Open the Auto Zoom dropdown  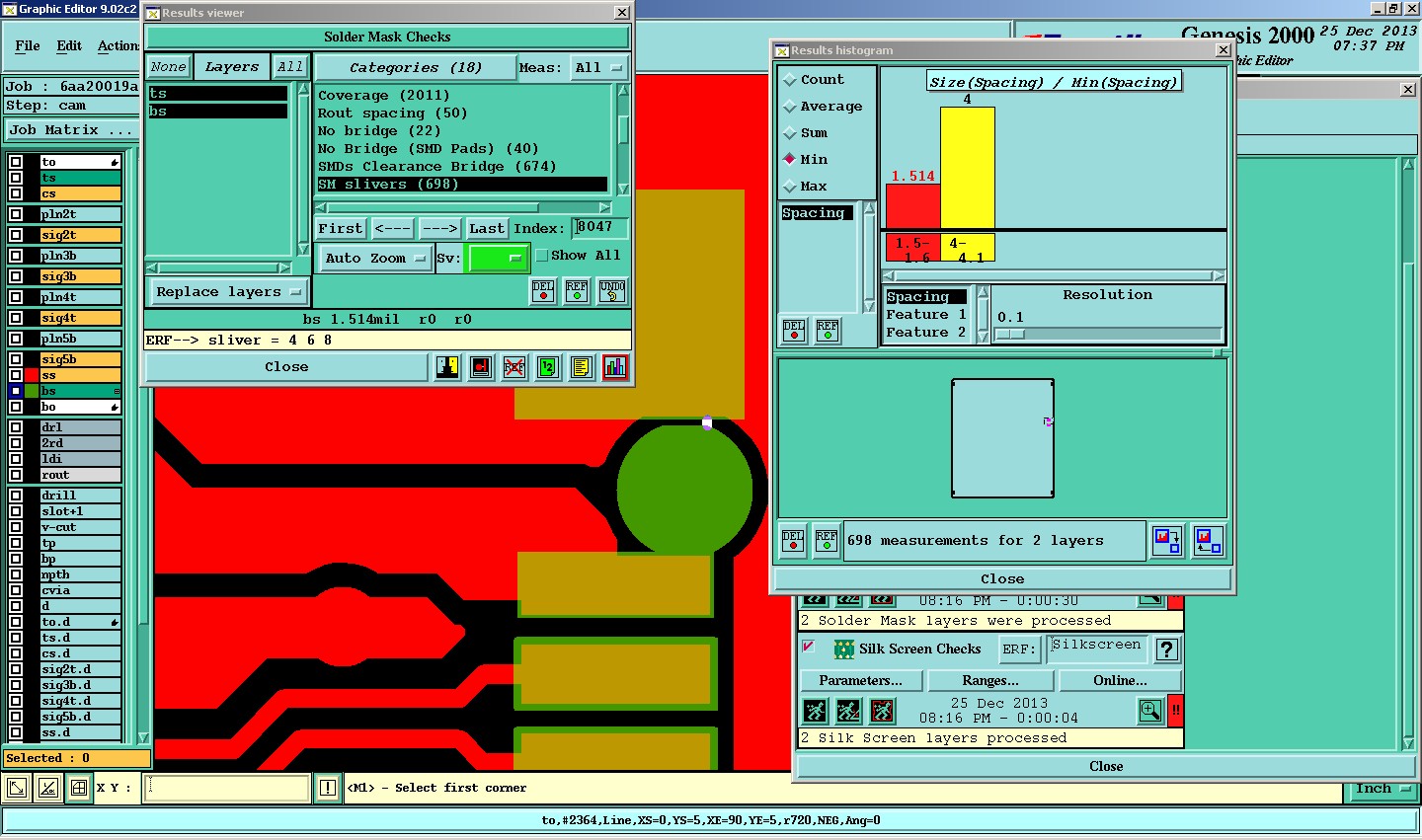(374, 259)
